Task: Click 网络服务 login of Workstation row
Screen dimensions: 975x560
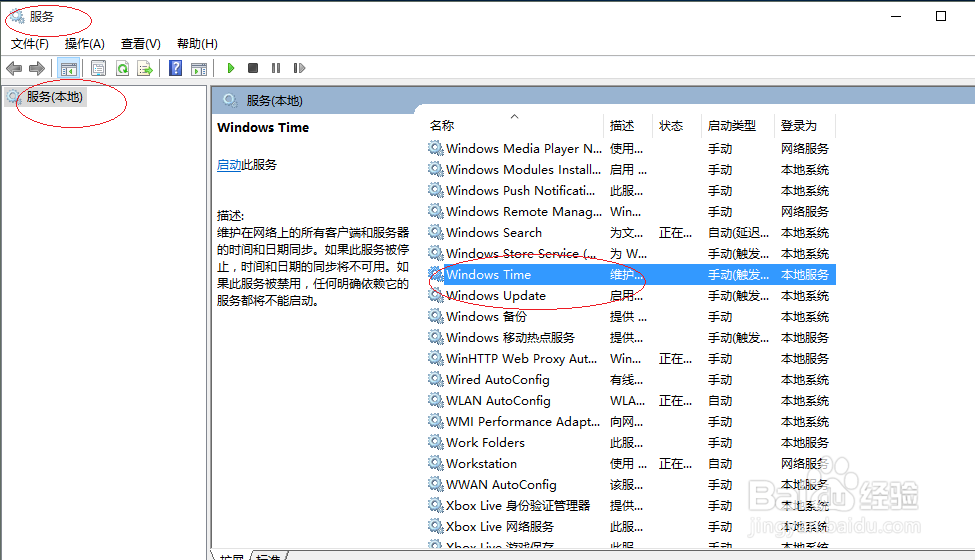Action: [x=805, y=464]
